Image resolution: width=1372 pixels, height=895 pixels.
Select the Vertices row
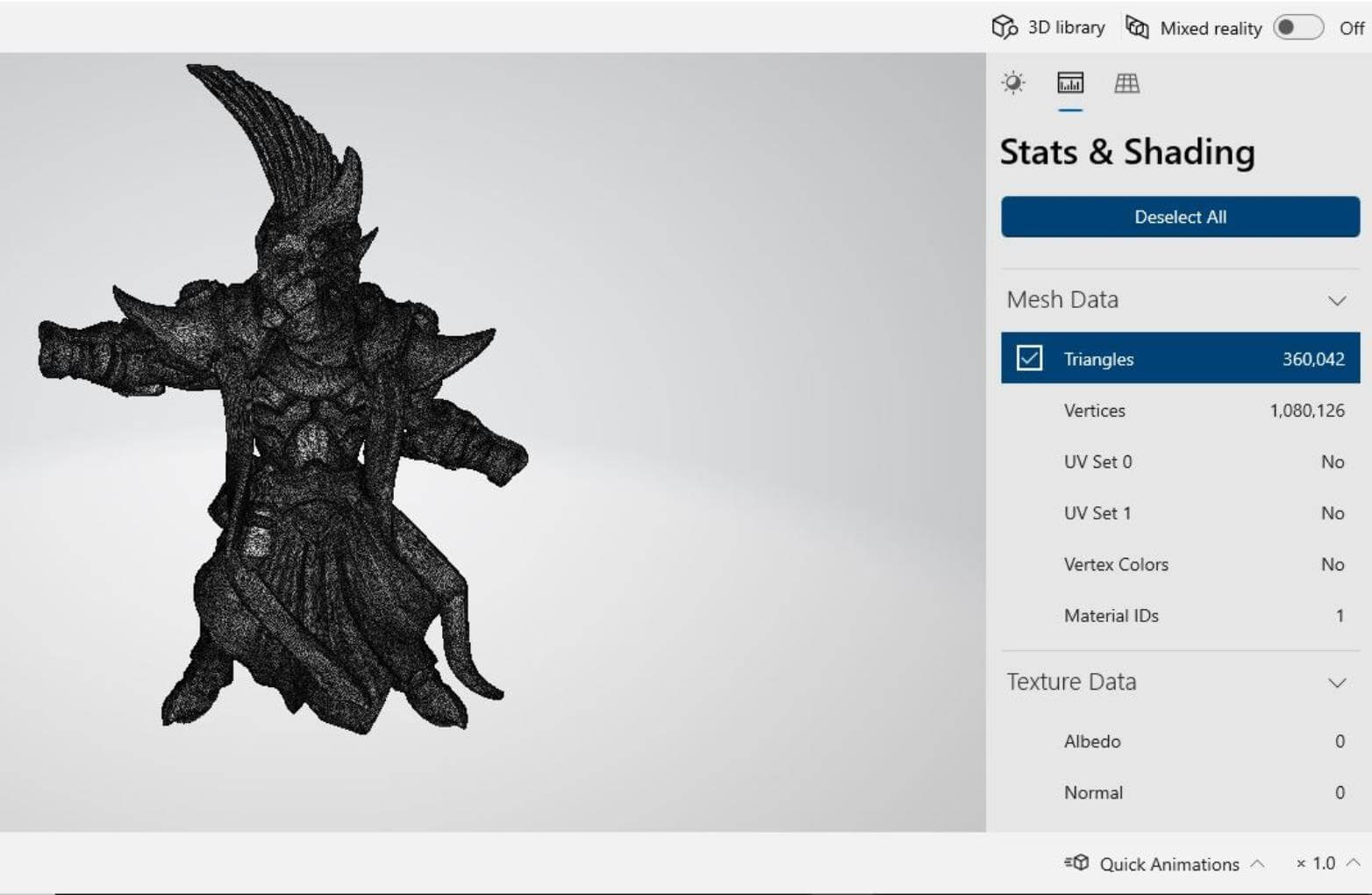point(1180,411)
